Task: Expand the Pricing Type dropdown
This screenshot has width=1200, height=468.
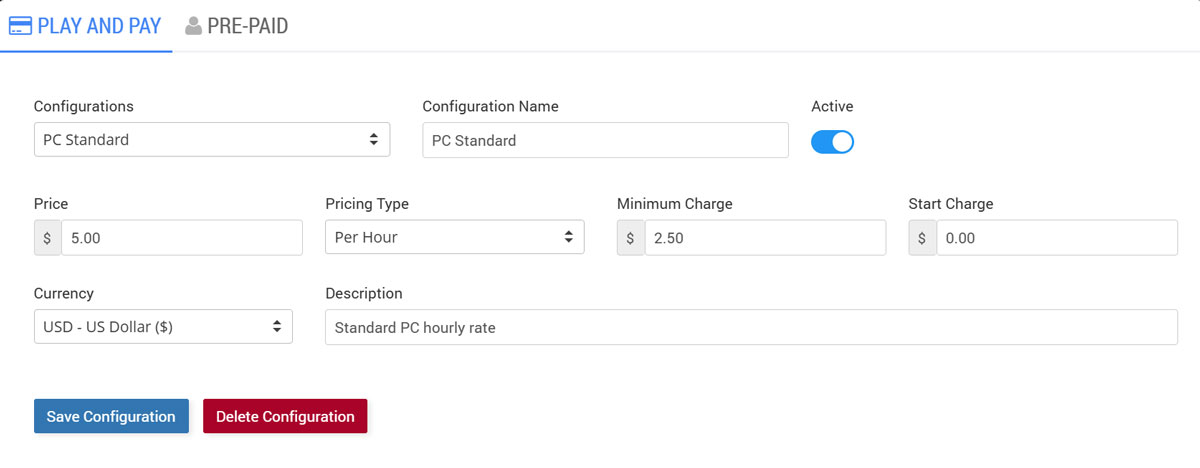Action: click(454, 238)
